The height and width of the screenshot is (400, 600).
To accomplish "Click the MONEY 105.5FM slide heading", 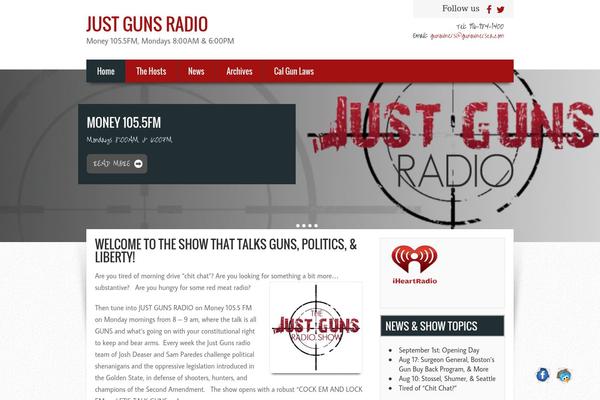I will (x=124, y=123).
